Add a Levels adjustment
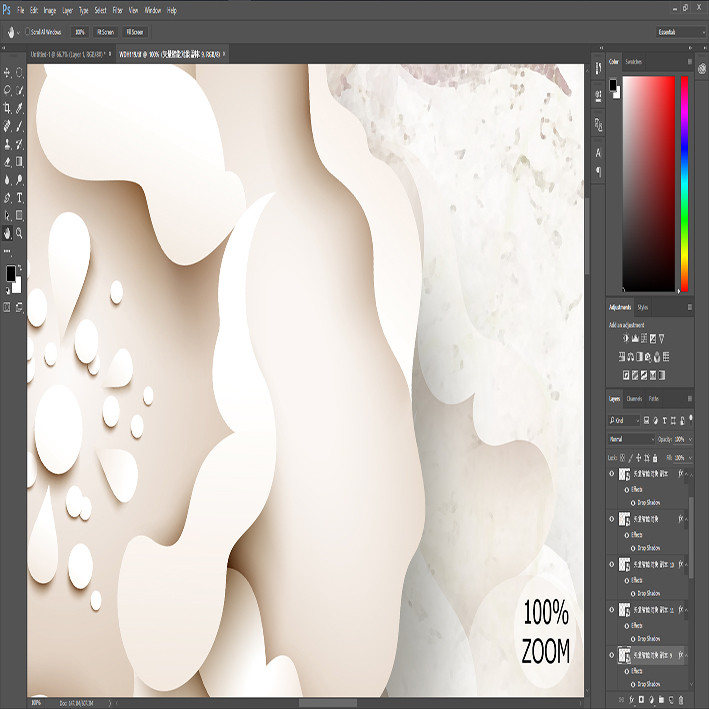The image size is (709, 709). point(635,338)
